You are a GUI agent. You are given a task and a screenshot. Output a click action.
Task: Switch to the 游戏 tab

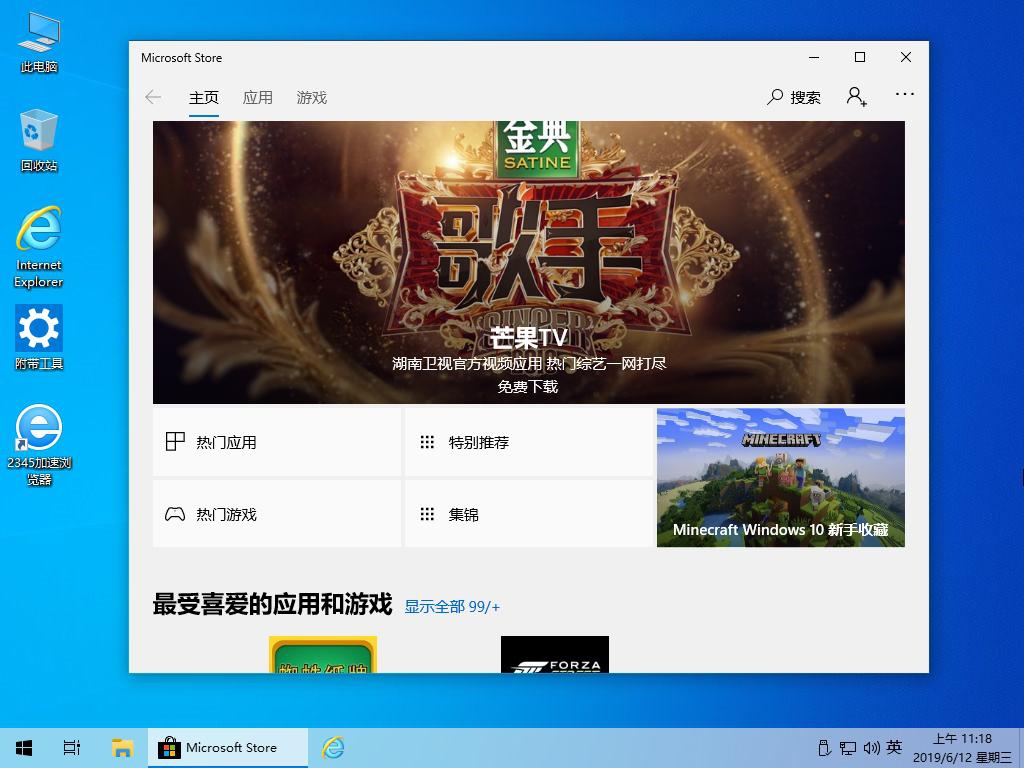coord(312,98)
